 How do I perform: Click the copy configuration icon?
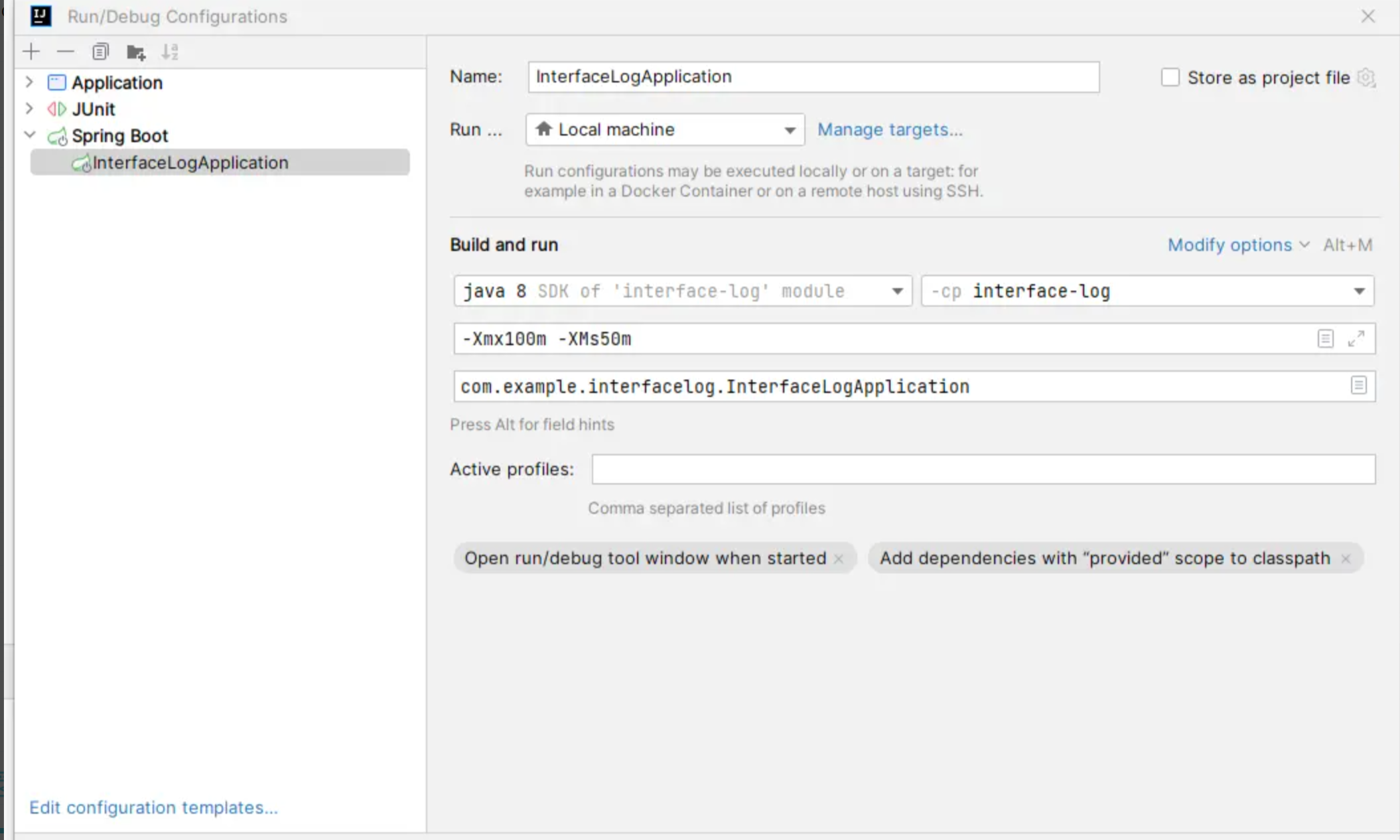pos(100,51)
